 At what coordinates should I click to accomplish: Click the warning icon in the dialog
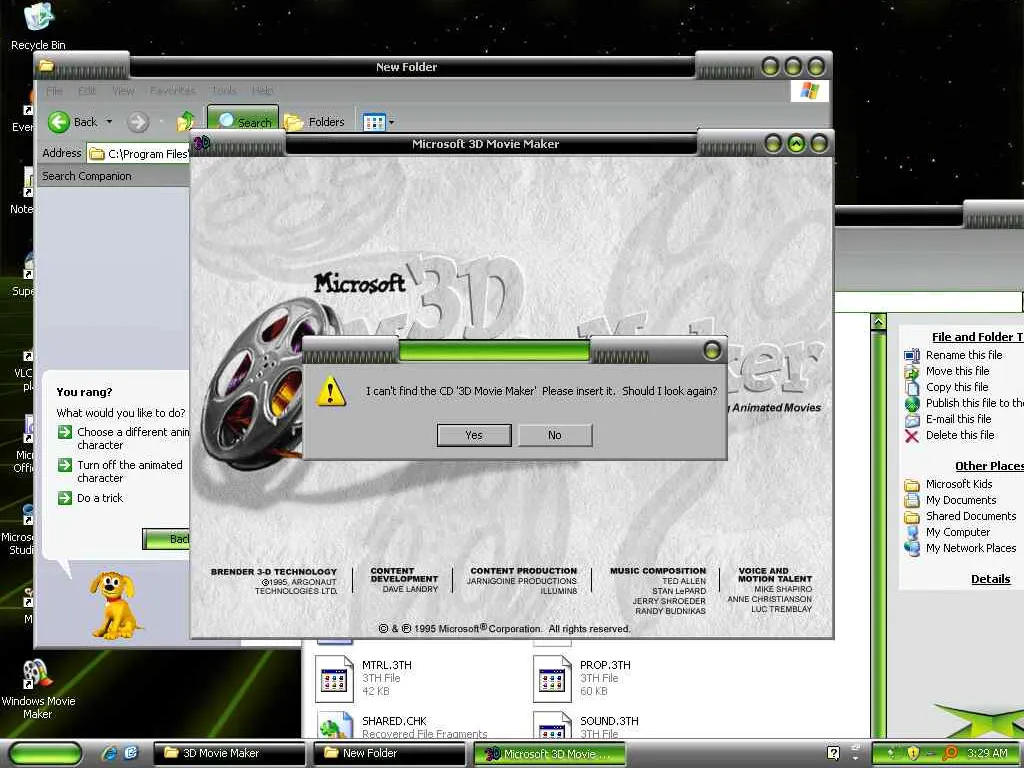pyautogui.click(x=331, y=391)
